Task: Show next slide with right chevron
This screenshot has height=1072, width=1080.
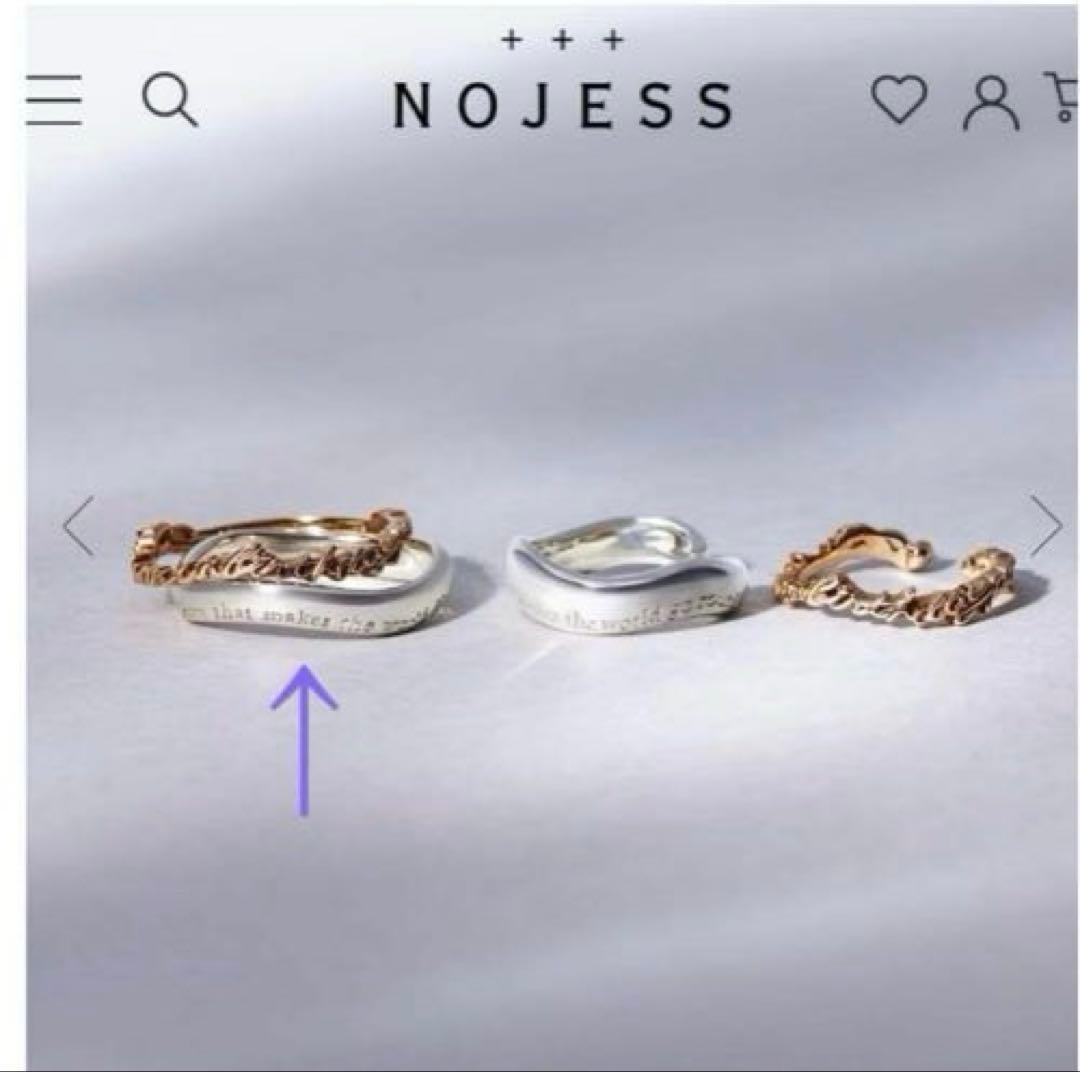Action: [1046, 524]
